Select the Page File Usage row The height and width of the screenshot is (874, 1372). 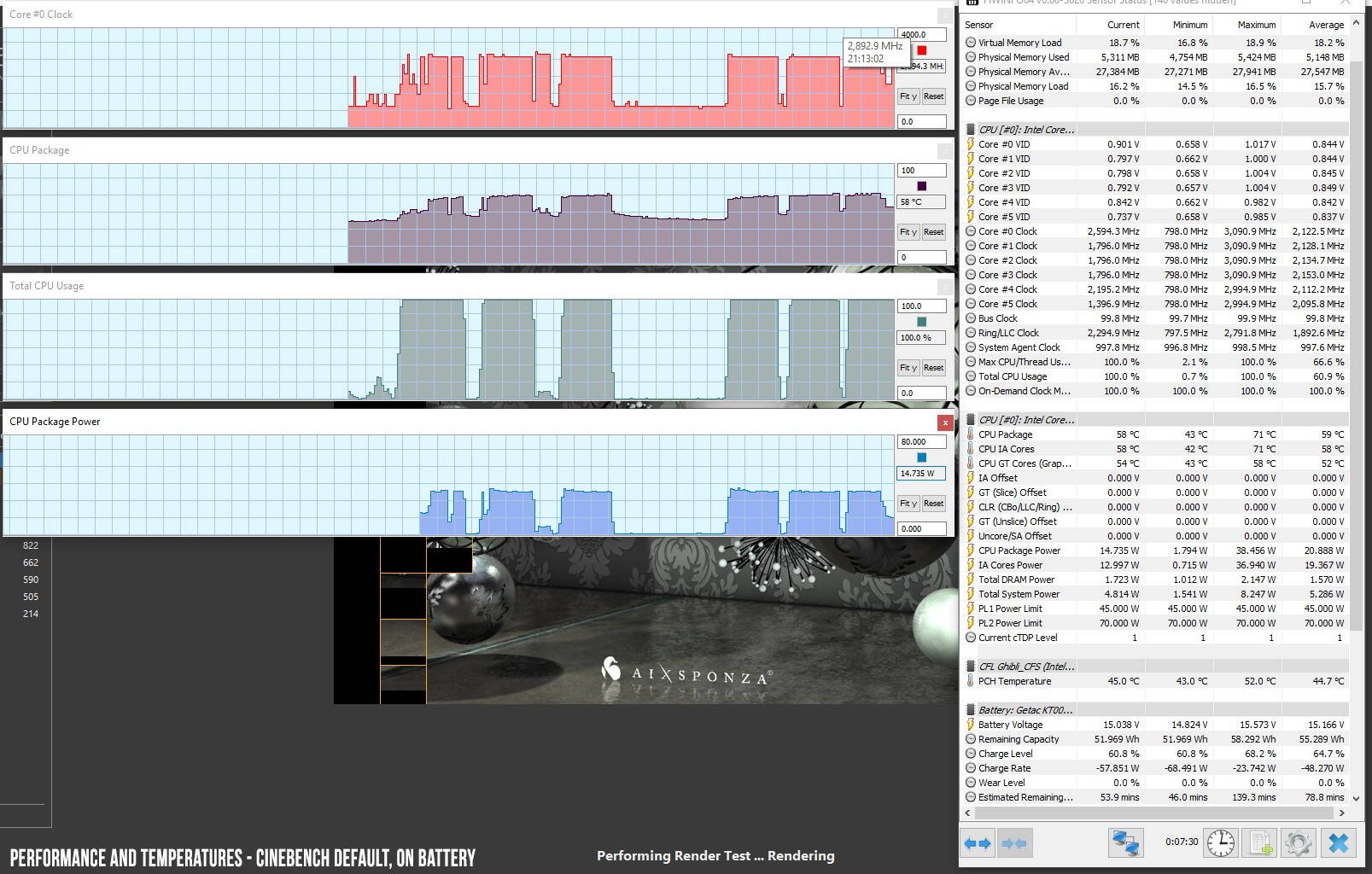pos(1154,101)
